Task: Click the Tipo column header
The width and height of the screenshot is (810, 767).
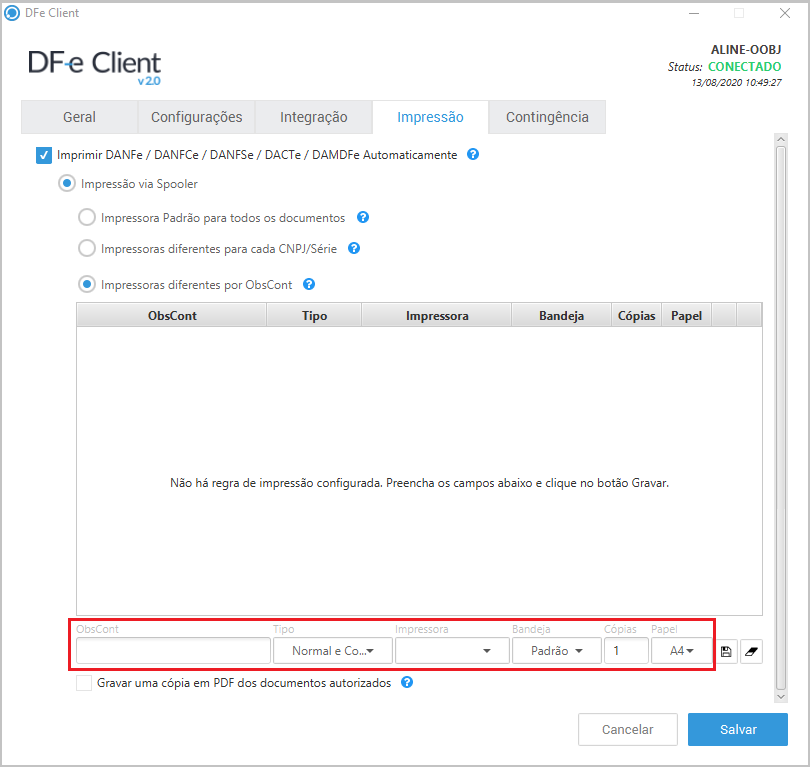Action: (x=314, y=316)
